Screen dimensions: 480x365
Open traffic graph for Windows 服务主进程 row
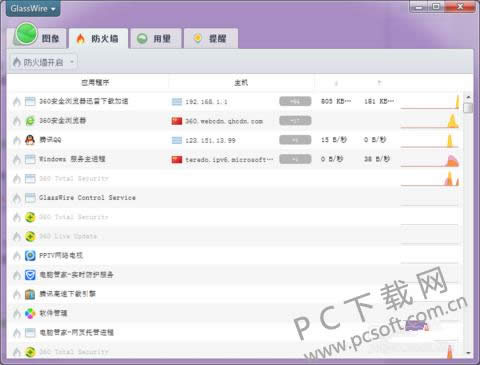(429, 159)
